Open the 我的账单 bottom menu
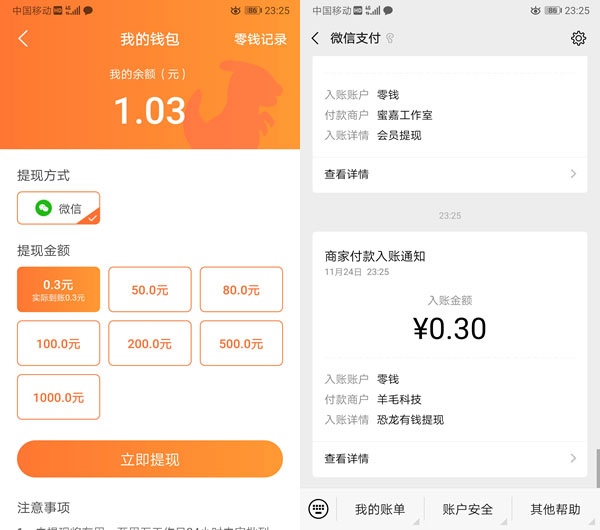600x530 pixels. click(380, 509)
